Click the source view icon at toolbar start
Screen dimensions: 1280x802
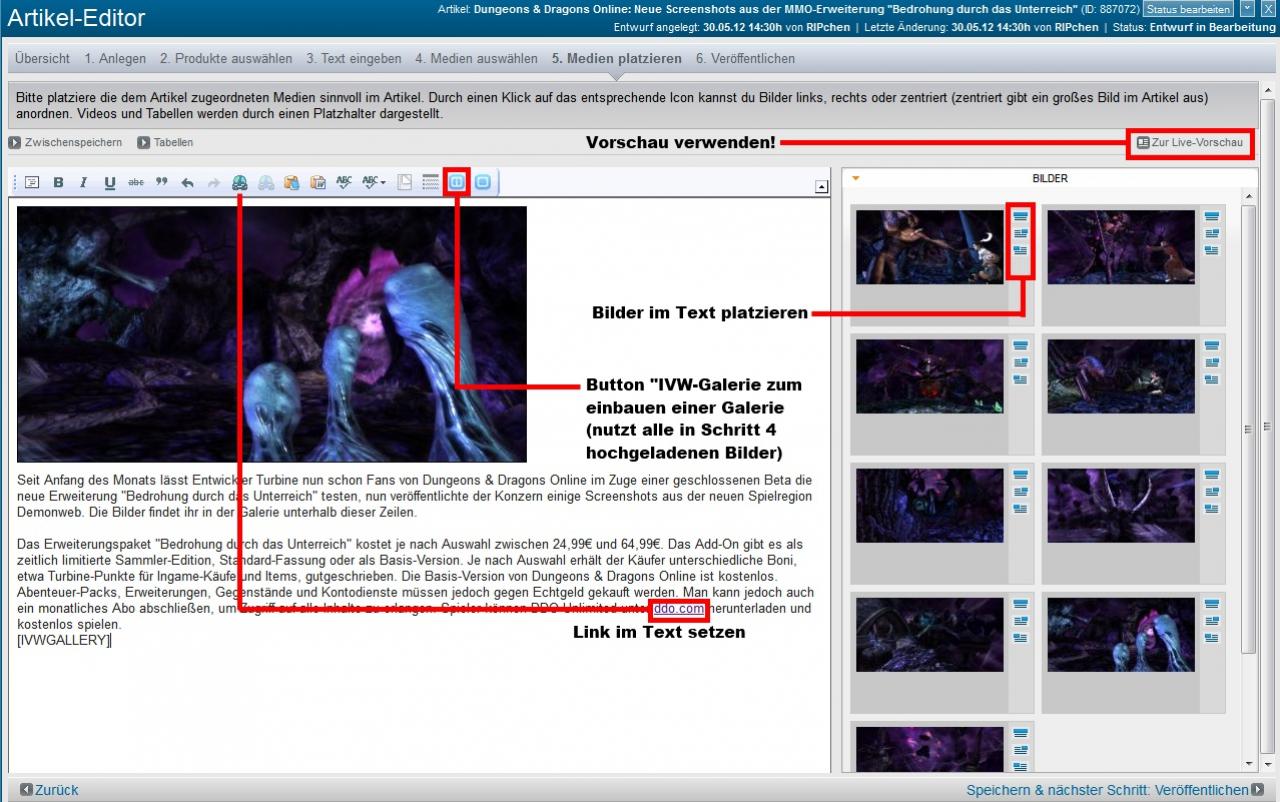tap(31, 183)
